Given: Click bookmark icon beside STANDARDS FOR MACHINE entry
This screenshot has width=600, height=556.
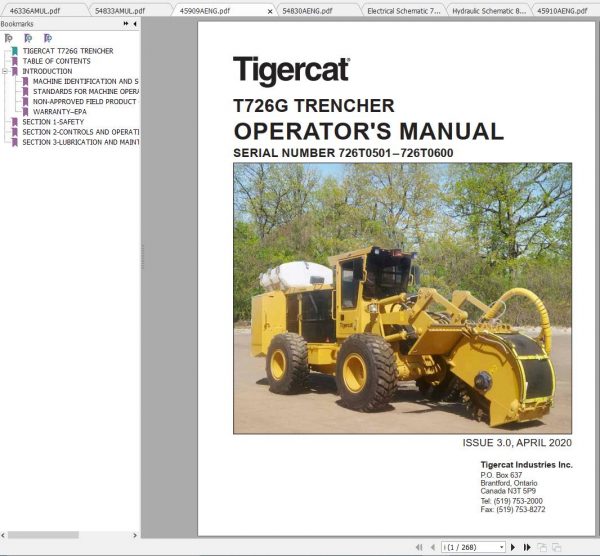Looking at the screenshot, I should (25, 91).
